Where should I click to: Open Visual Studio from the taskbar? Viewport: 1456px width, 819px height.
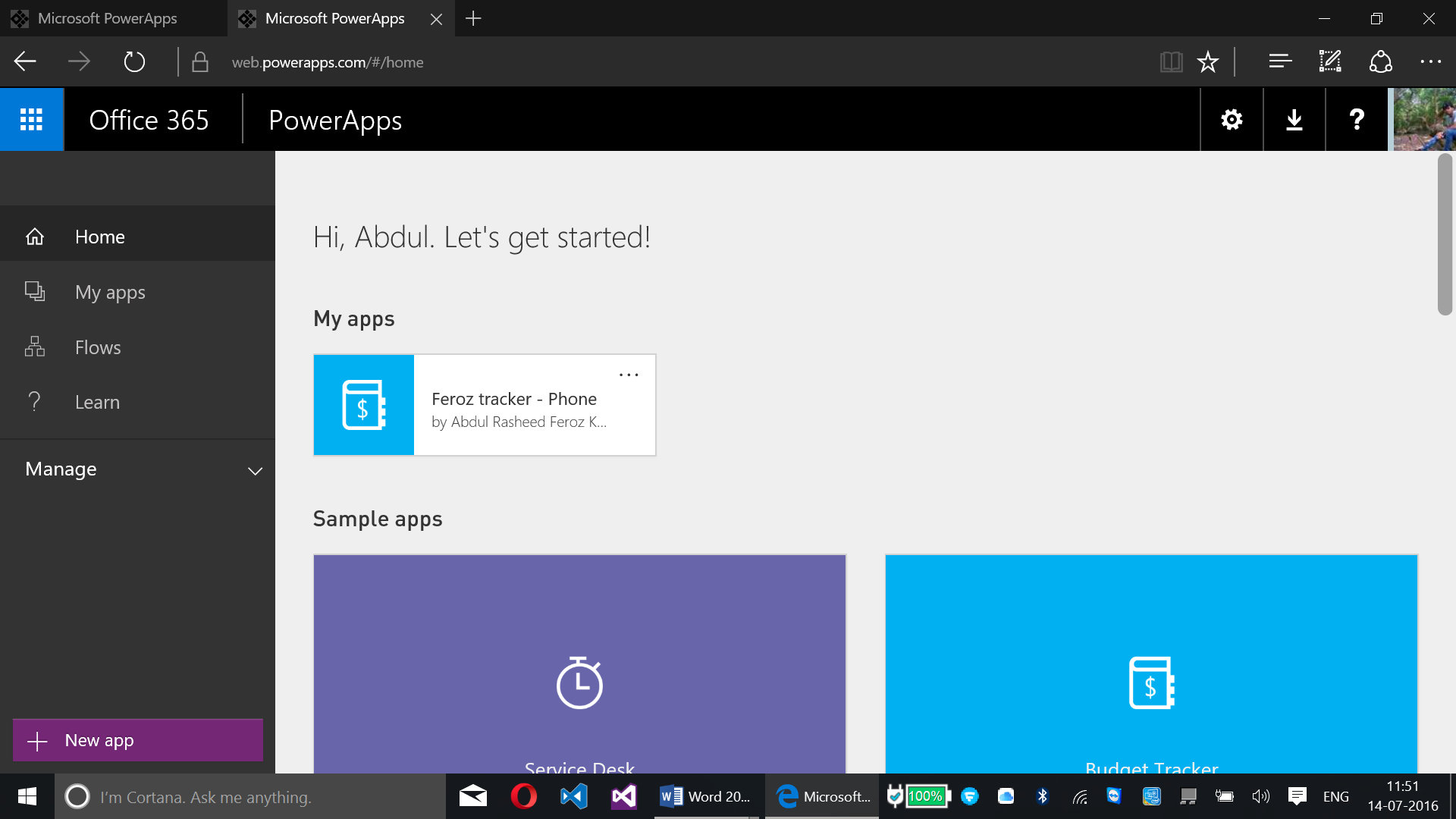click(624, 796)
